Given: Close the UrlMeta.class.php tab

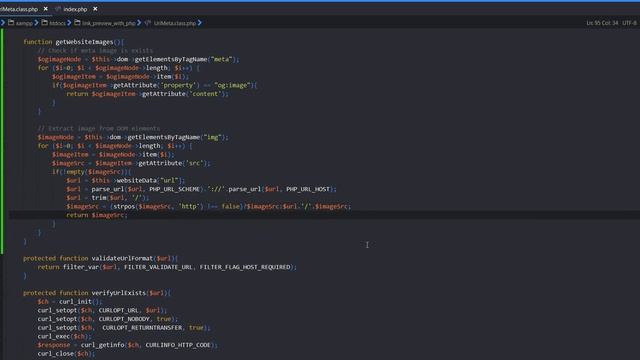Looking at the screenshot, I should [x=45, y=9].
